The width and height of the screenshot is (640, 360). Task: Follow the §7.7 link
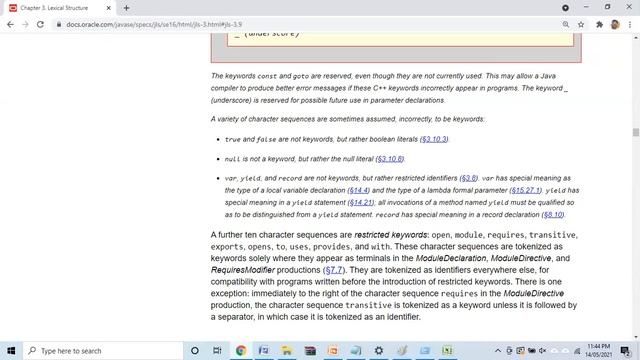click(x=334, y=270)
